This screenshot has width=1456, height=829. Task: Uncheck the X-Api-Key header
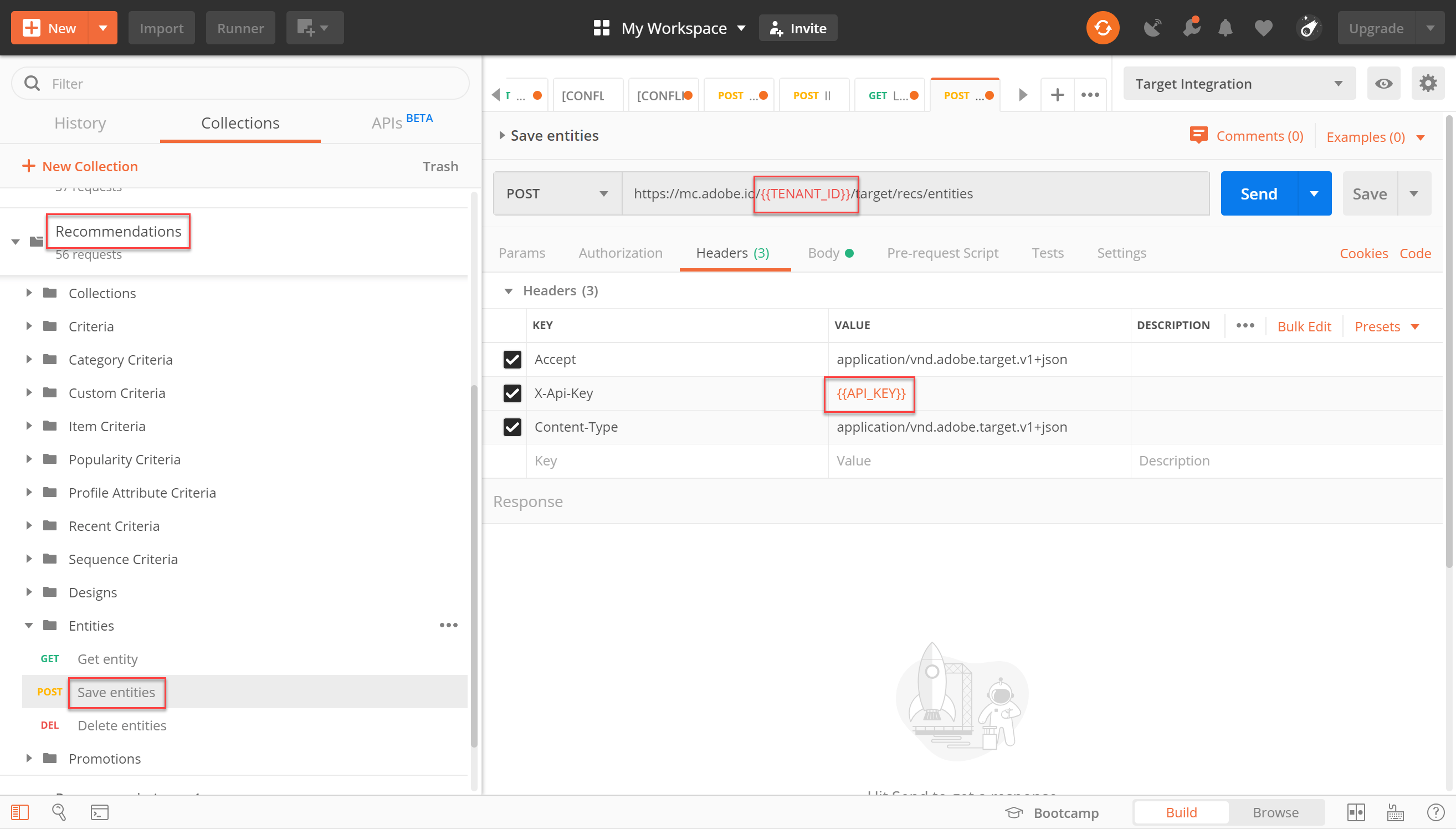512,393
